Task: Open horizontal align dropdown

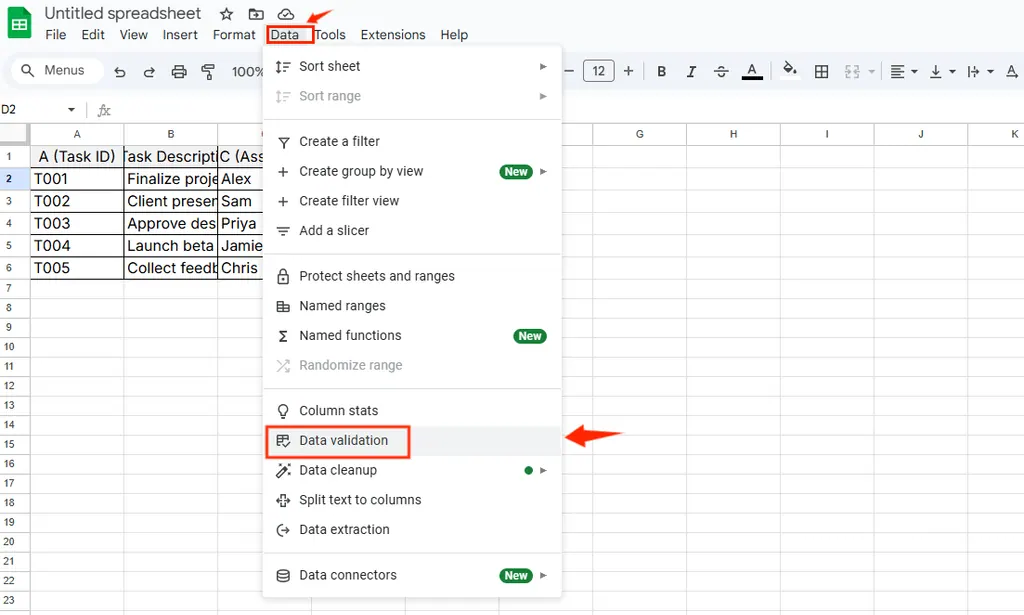Action: point(902,72)
